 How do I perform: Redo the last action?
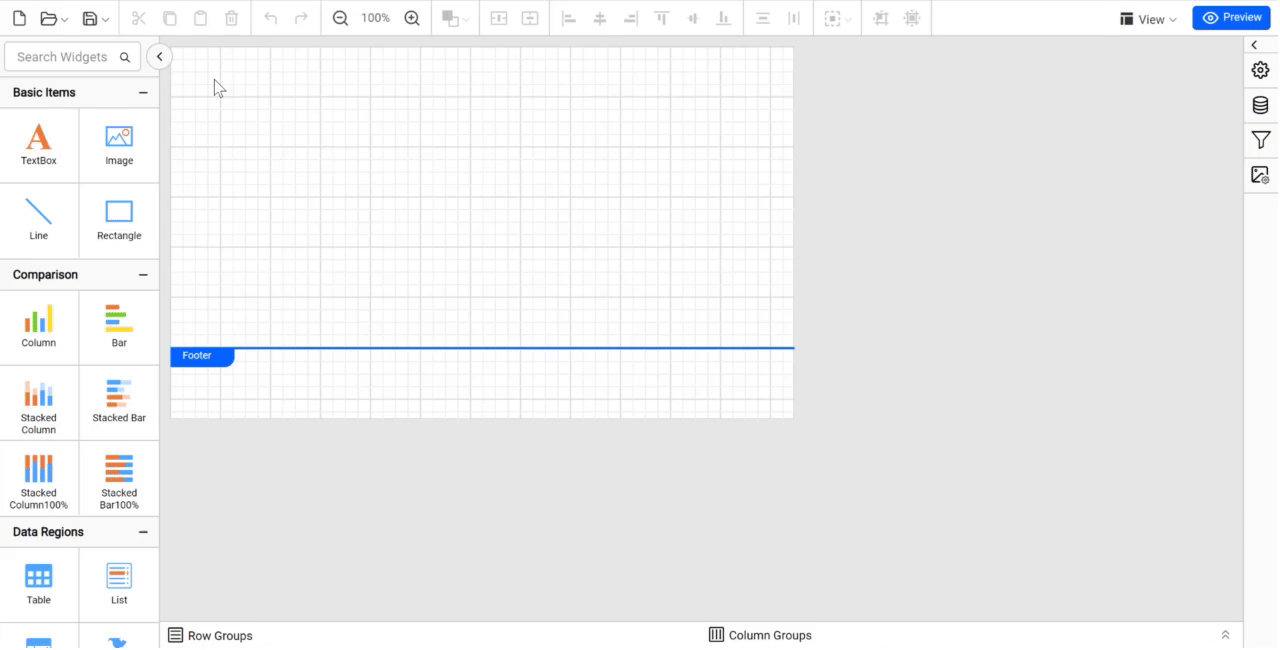point(302,18)
